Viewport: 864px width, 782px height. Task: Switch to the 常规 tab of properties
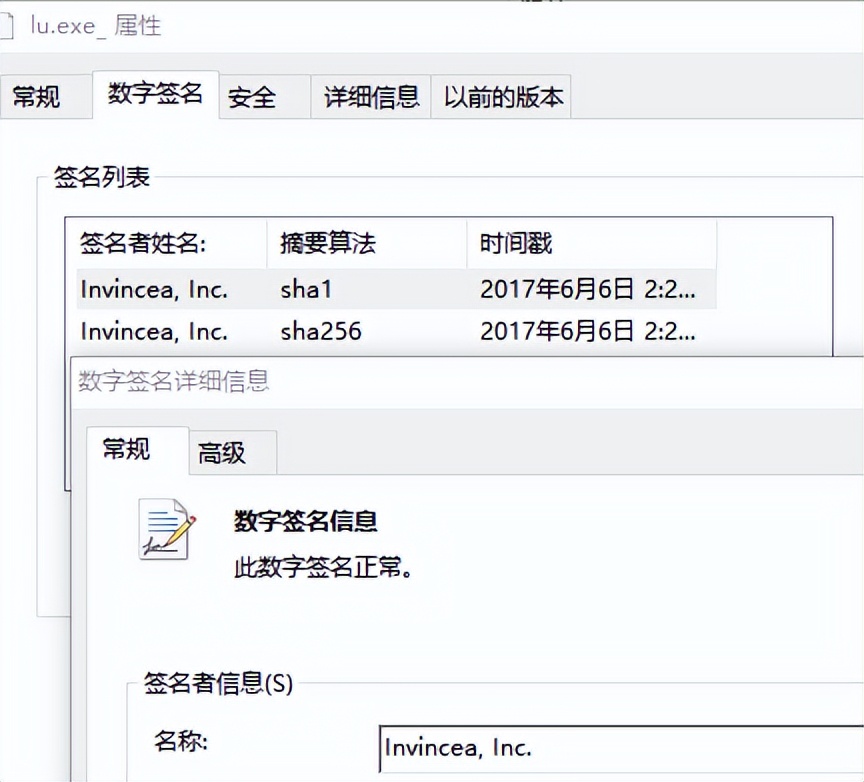pyautogui.click(x=40, y=96)
